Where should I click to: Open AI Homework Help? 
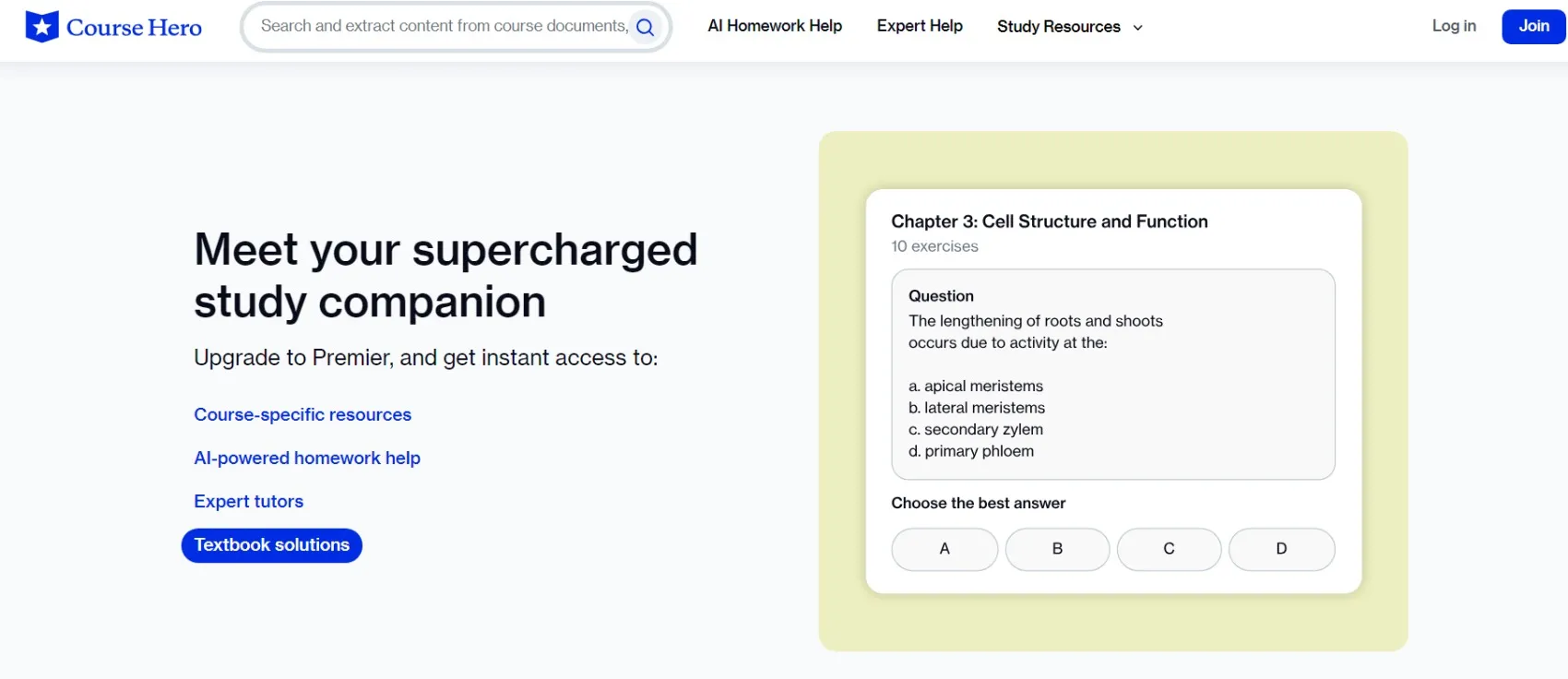coord(774,26)
